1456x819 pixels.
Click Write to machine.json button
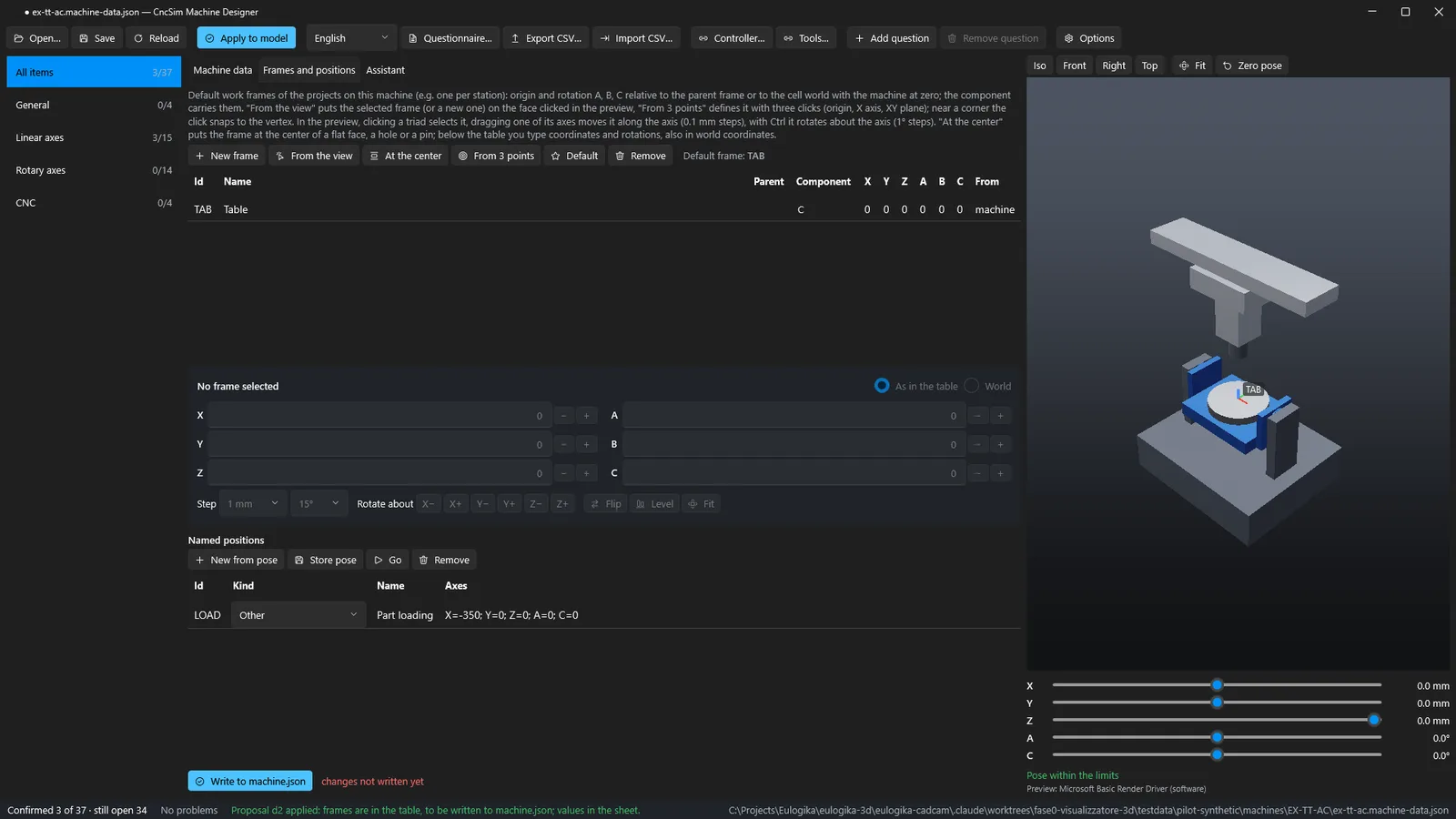click(250, 781)
